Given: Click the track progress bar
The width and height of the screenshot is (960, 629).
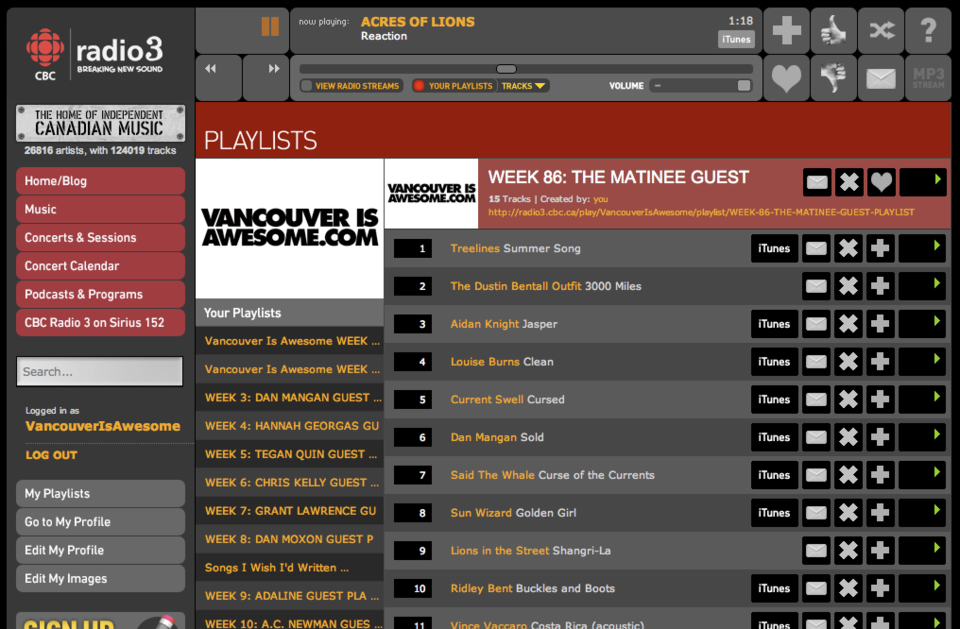Looking at the screenshot, I should click(x=526, y=69).
